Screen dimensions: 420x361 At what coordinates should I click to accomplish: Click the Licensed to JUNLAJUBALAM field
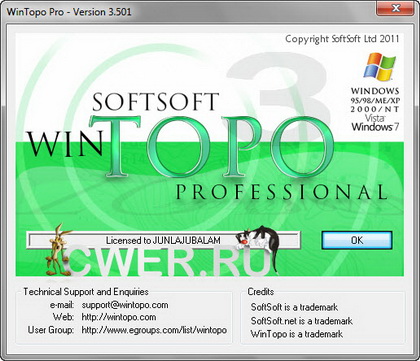(x=163, y=240)
